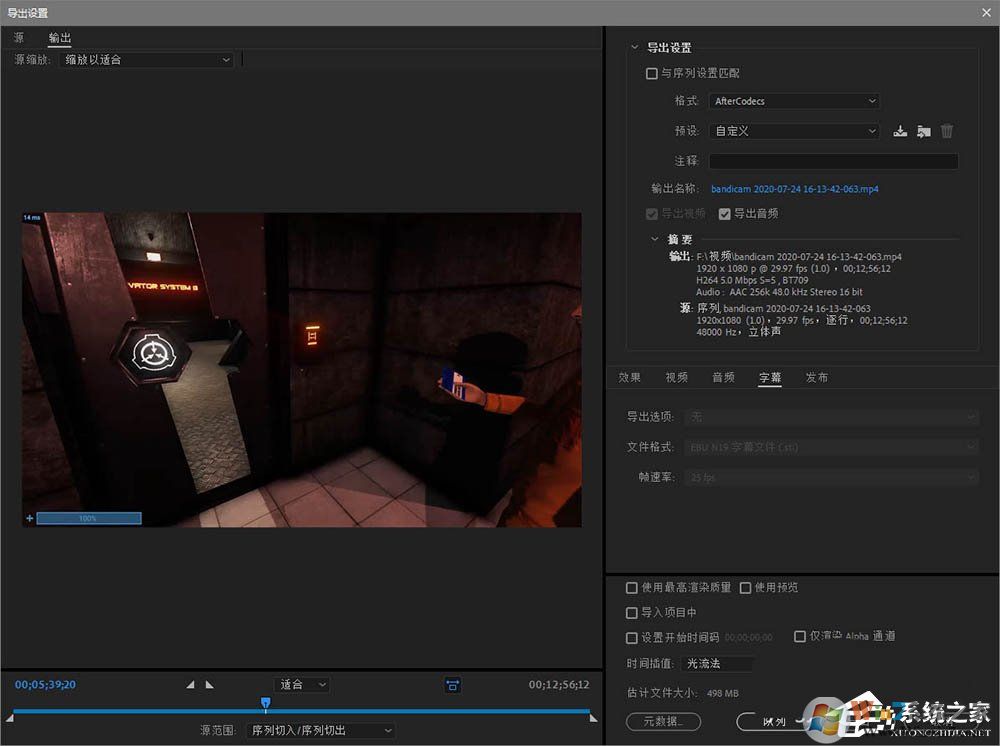
Task: Switch to the 视频 tab
Action: click(676, 377)
